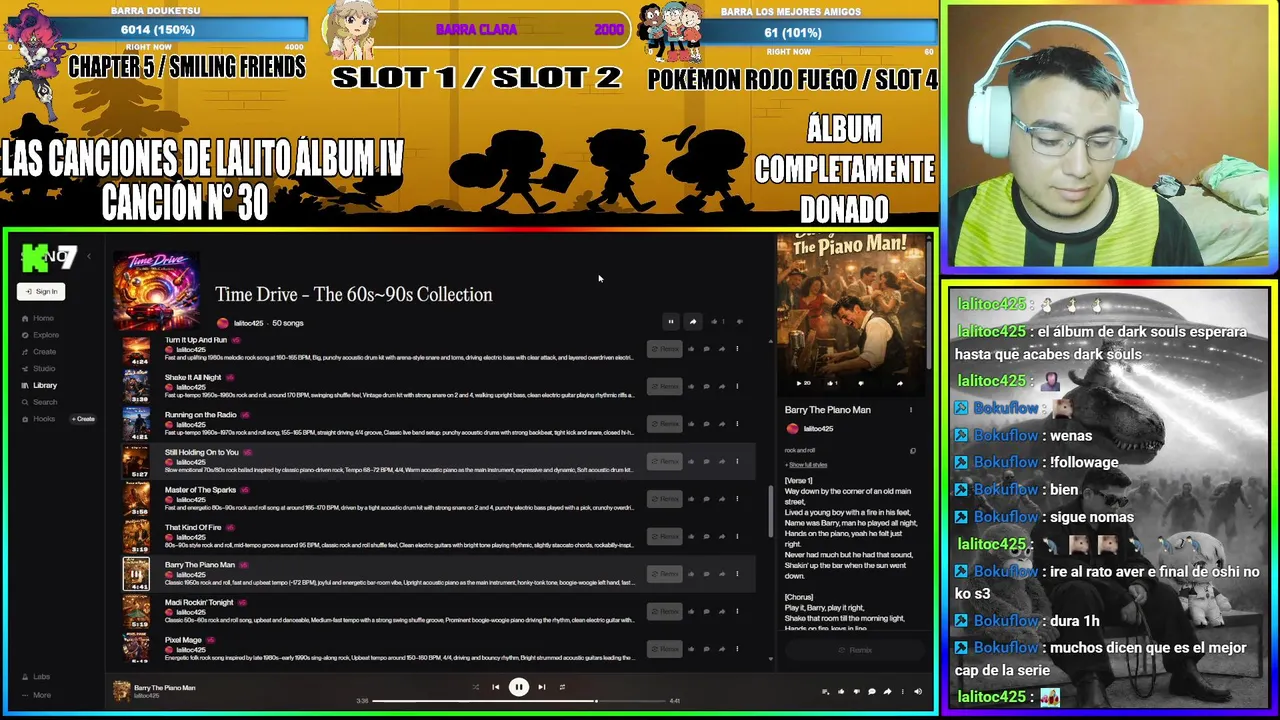The image size is (1280, 720).
Task: Comment on the That Kind Of Fire song
Action: (x=706, y=536)
